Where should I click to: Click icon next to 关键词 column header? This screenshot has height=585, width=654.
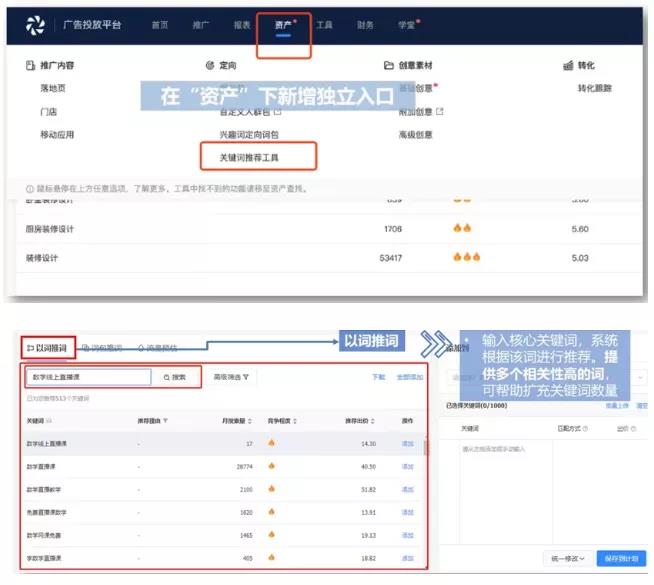[49, 421]
